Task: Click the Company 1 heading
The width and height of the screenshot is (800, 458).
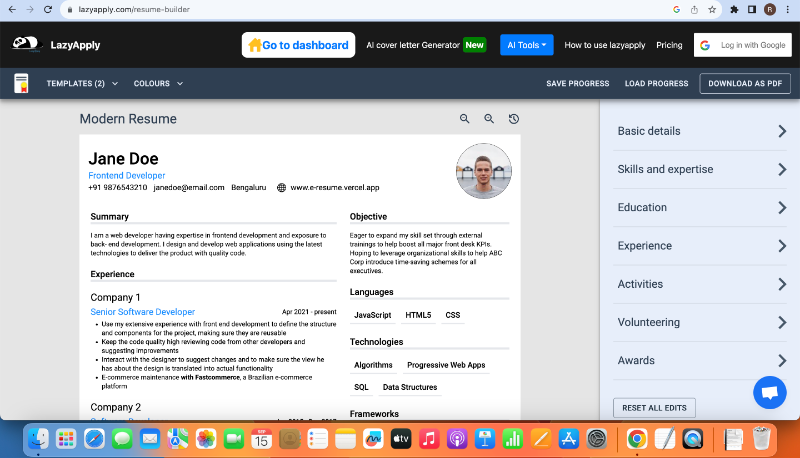Action: click(x=115, y=297)
